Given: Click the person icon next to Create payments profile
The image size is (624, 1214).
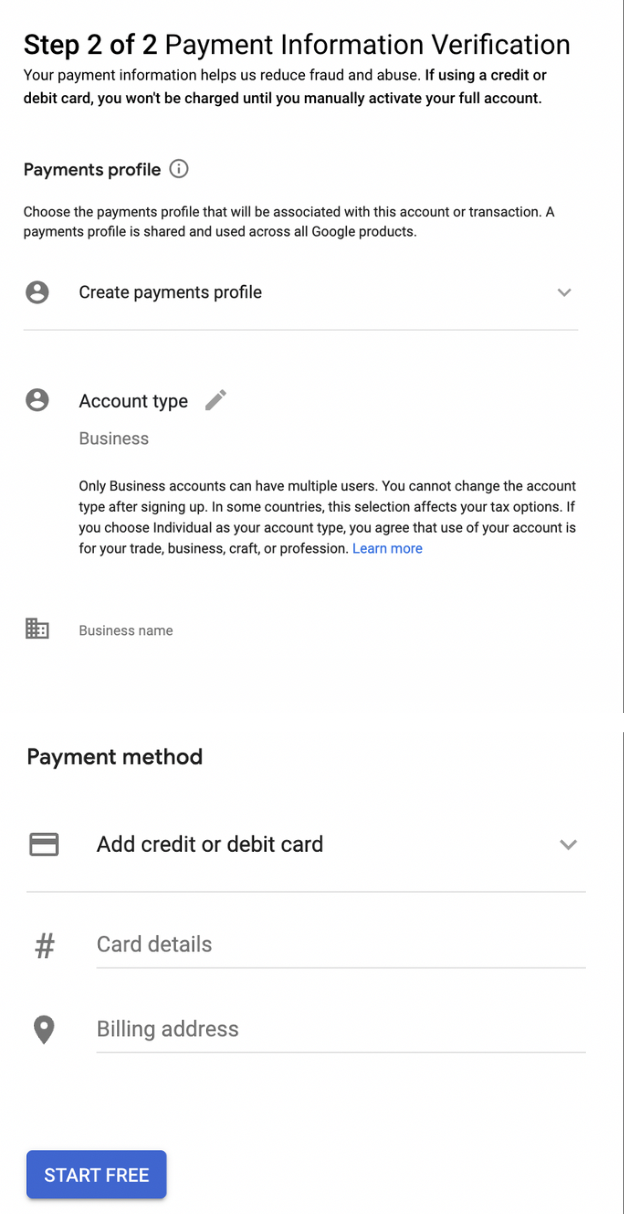Looking at the screenshot, I should (37, 292).
